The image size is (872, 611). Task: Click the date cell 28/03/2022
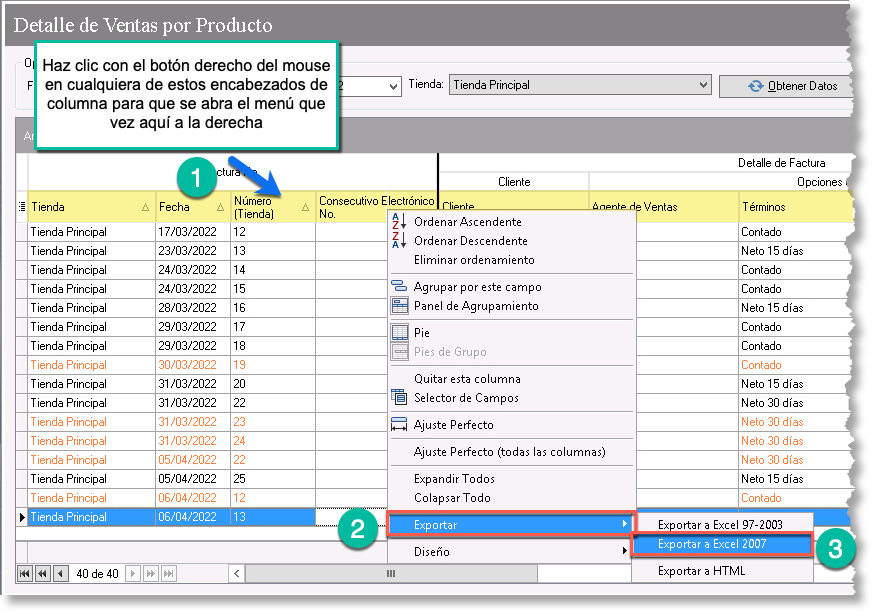tap(193, 307)
